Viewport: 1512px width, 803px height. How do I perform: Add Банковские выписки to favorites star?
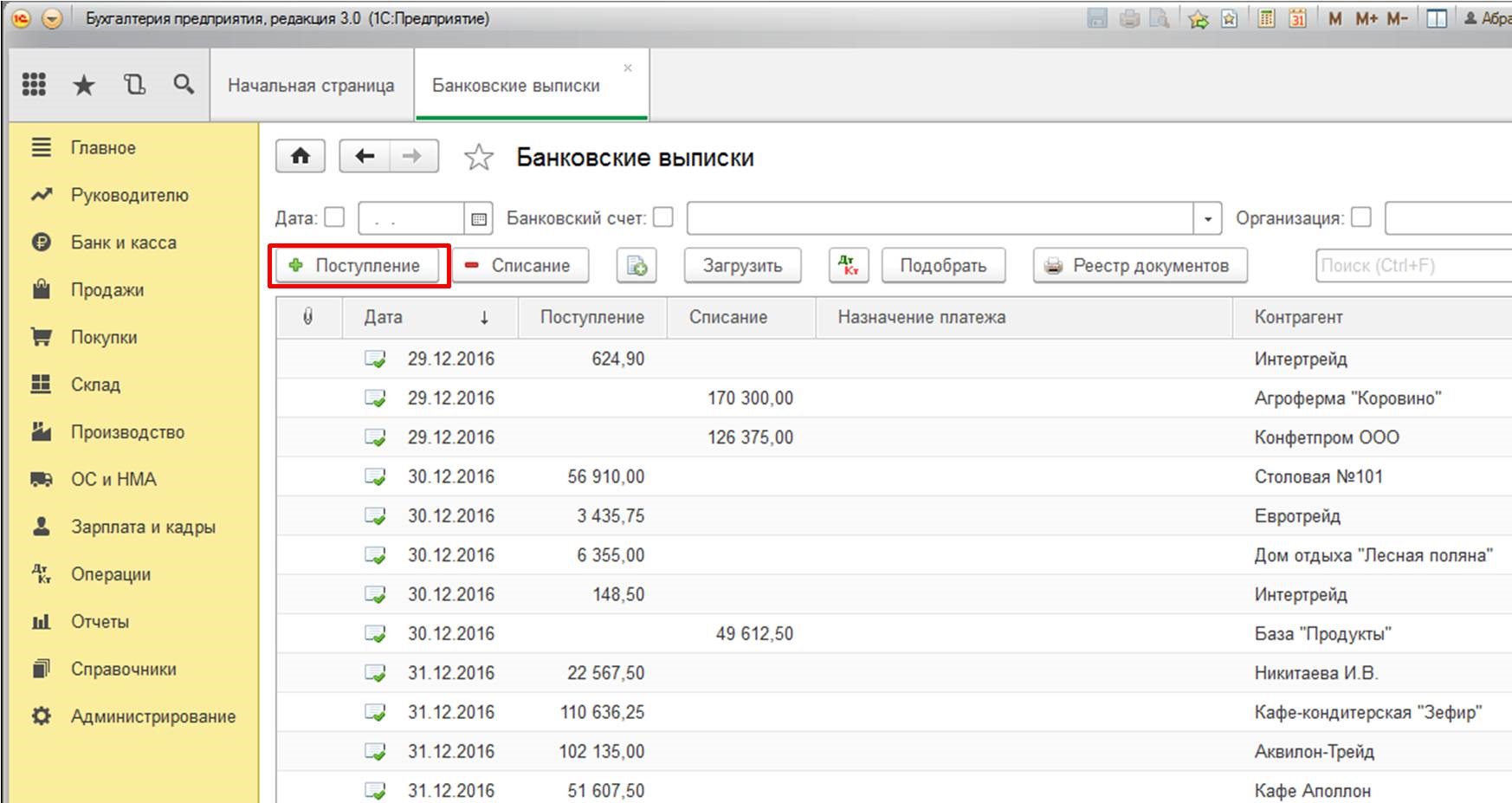click(x=478, y=158)
